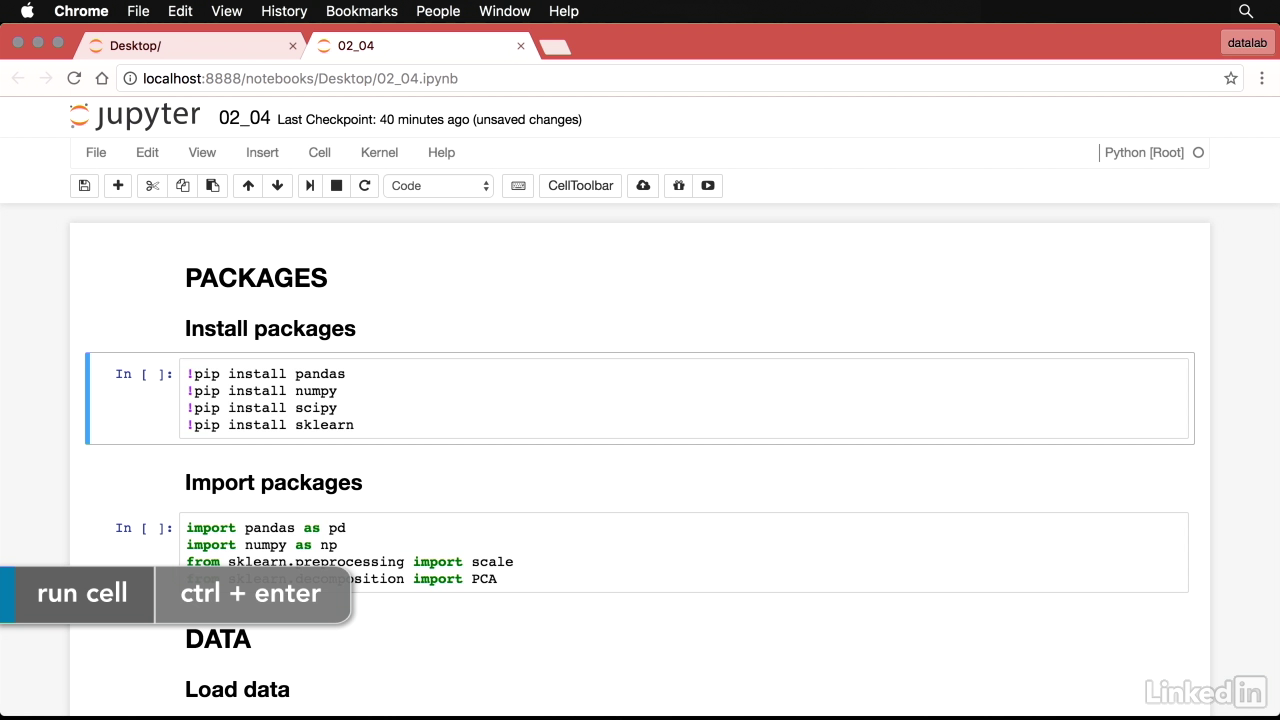Move selected cell down arrow
This screenshot has height=720, width=1280.
click(x=277, y=186)
